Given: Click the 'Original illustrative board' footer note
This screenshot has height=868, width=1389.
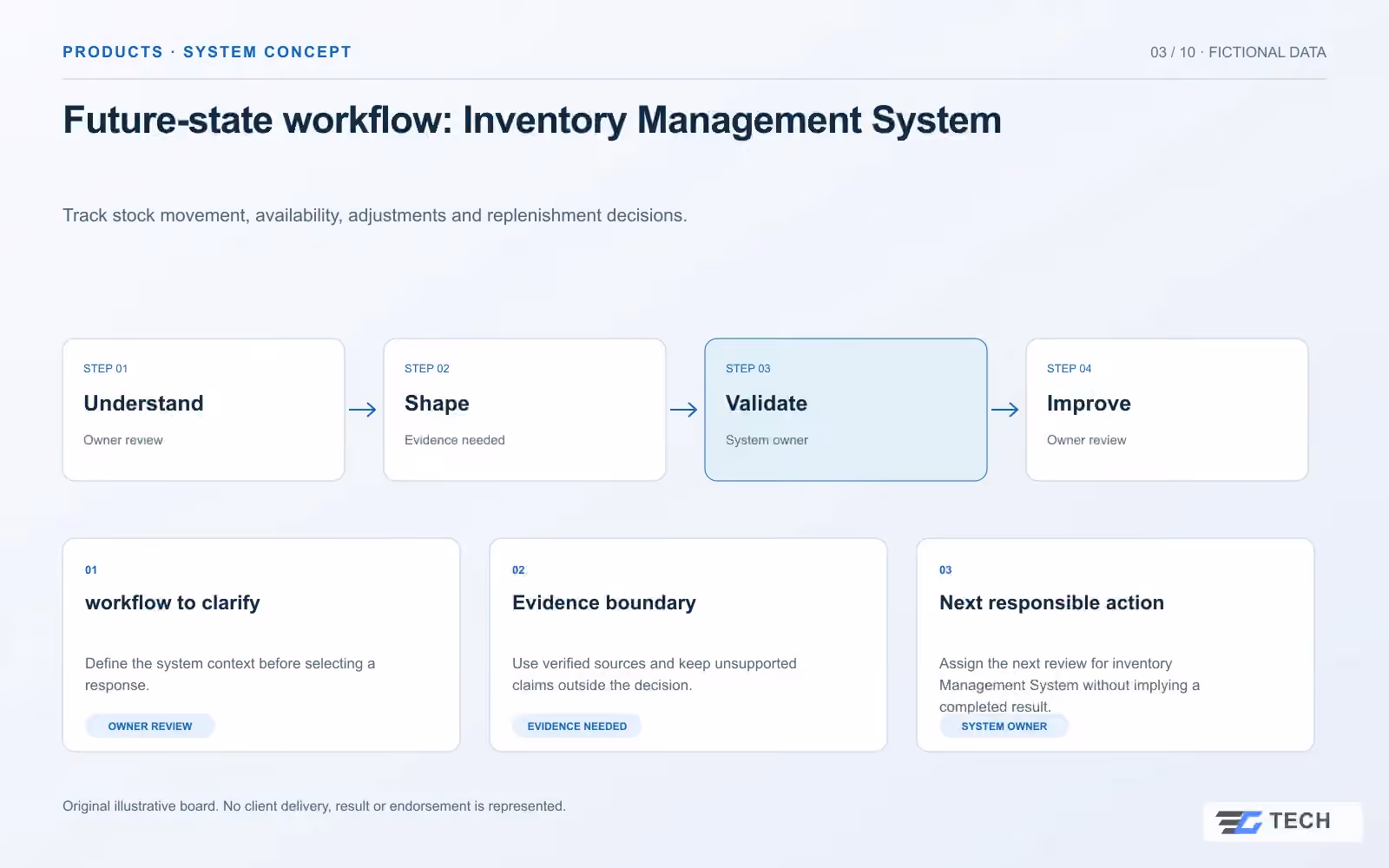Looking at the screenshot, I should tap(314, 806).
